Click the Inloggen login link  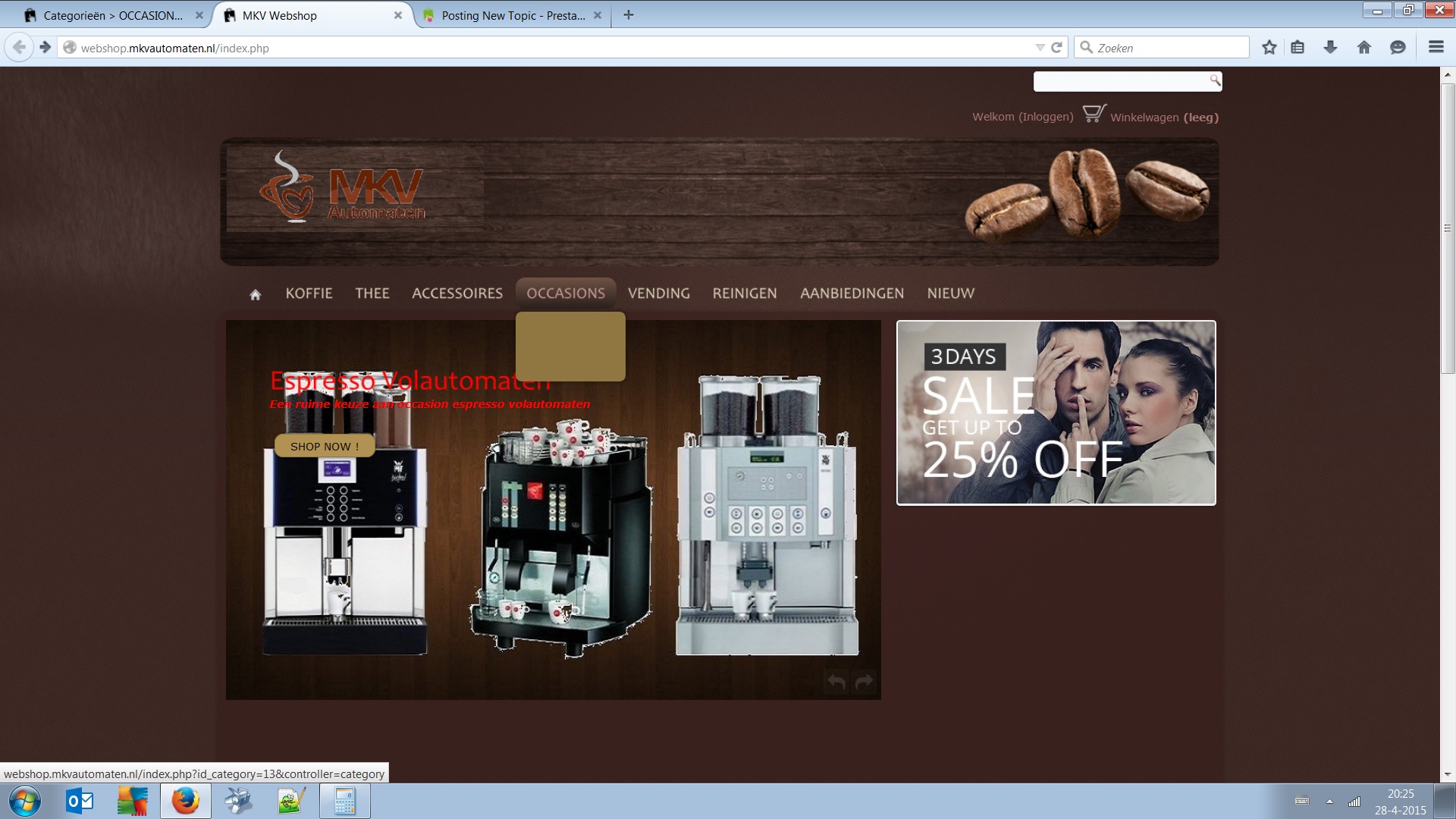1046,117
